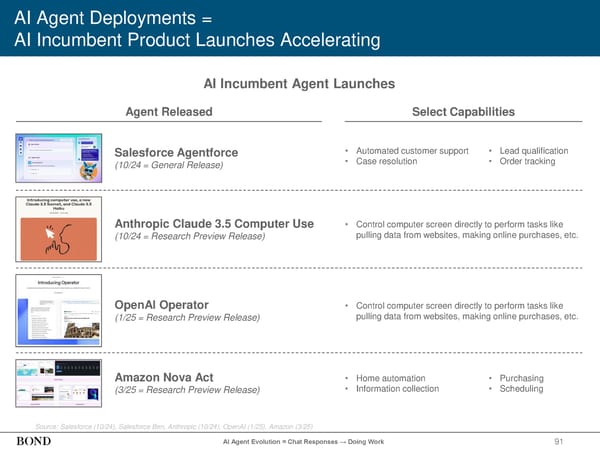The width and height of the screenshot is (600, 450).
Task: Click the Automated customer support bullet
Action: [411, 151]
